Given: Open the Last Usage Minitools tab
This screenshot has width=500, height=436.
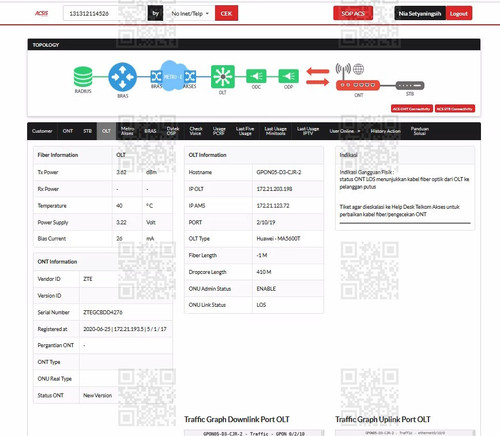Looking at the screenshot, I should (275, 131).
